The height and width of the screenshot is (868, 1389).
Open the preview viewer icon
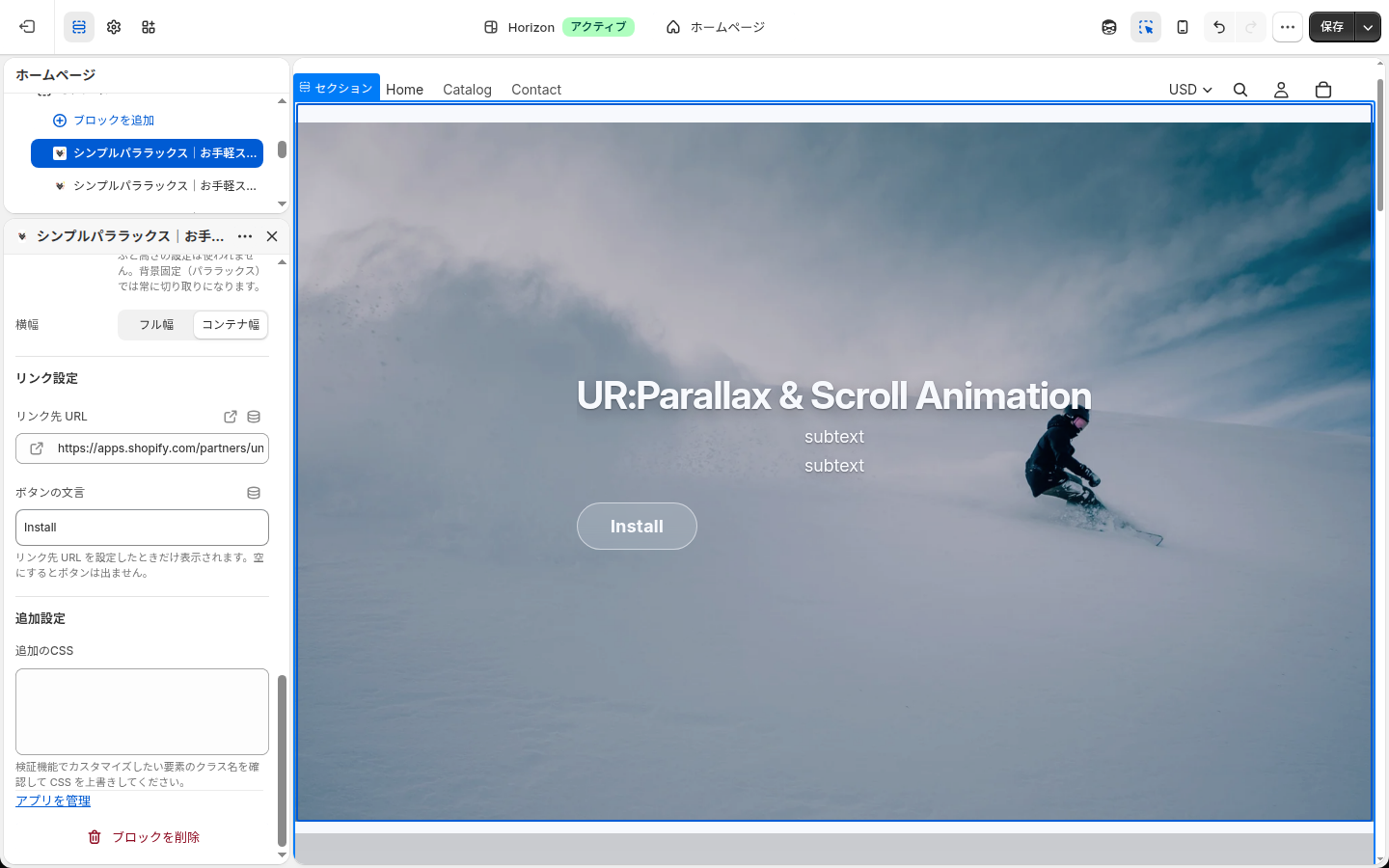pos(1109,27)
